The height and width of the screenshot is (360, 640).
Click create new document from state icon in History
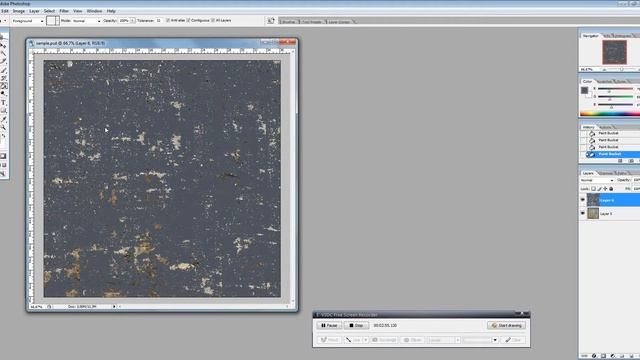click(x=620, y=161)
